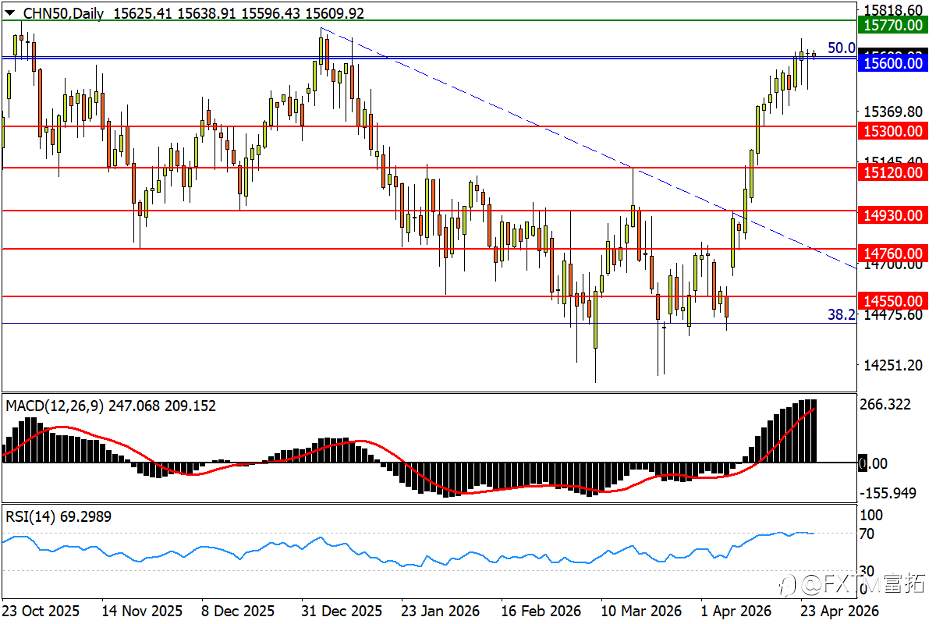Select the 15300.00 red level label
The height and width of the screenshot is (624, 936).
pos(893,131)
